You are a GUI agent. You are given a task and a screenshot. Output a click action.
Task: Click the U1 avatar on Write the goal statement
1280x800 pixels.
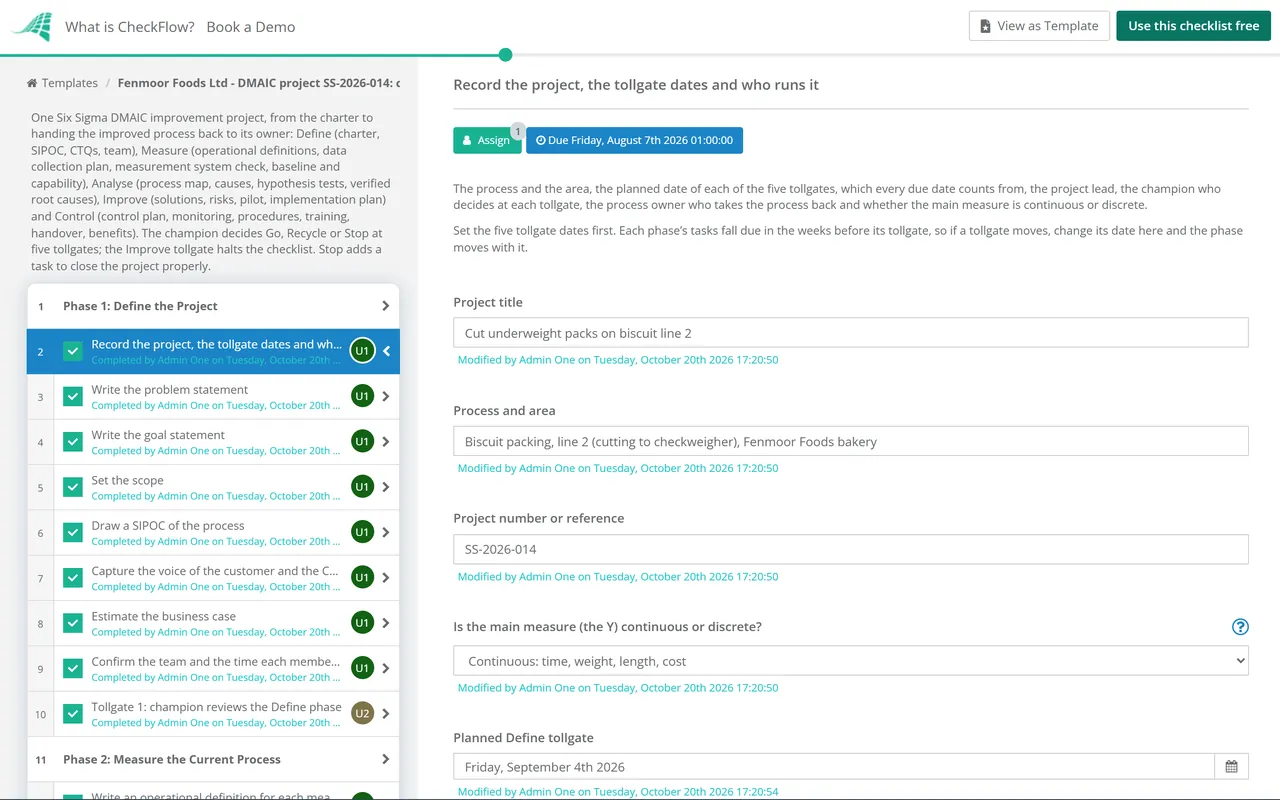362,441
